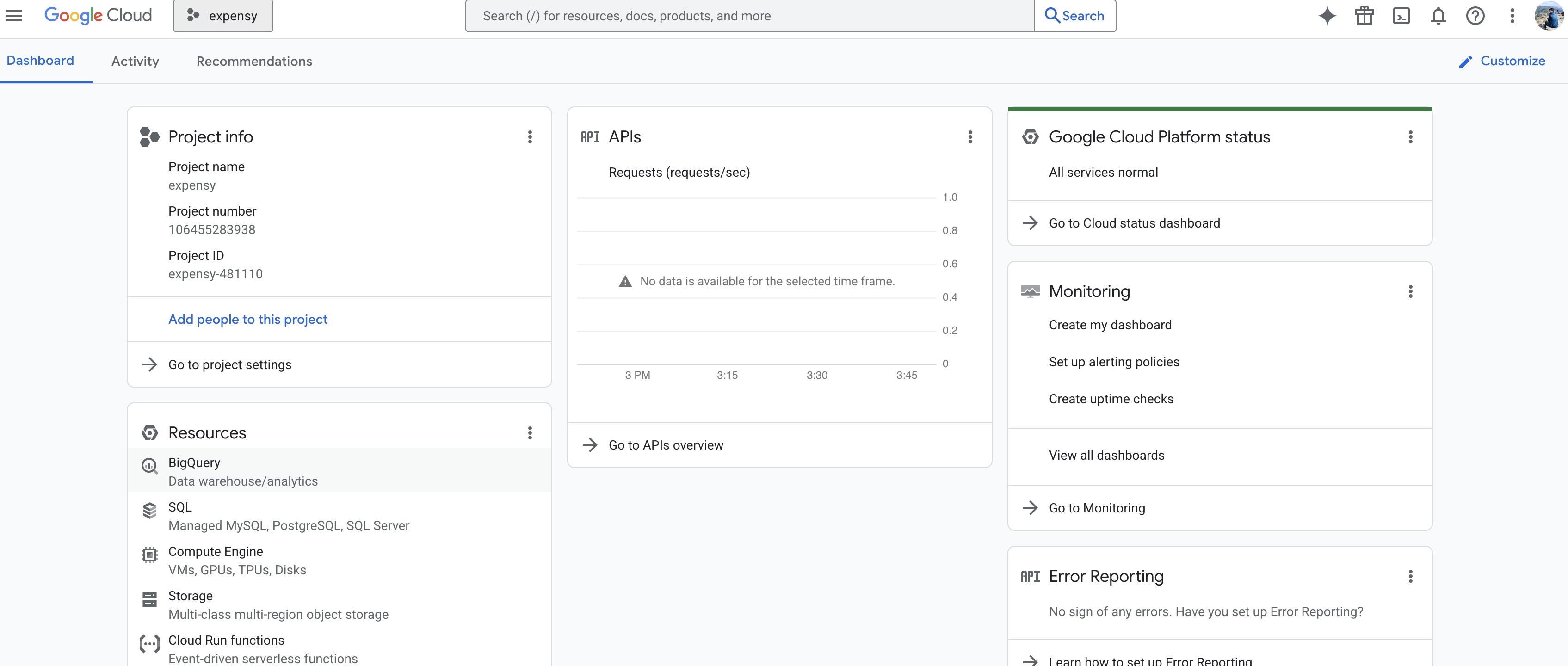Open the notifications bell
Image resolution: width=1568 pixels, height=666 pixels.
(x=1438, y=16)
